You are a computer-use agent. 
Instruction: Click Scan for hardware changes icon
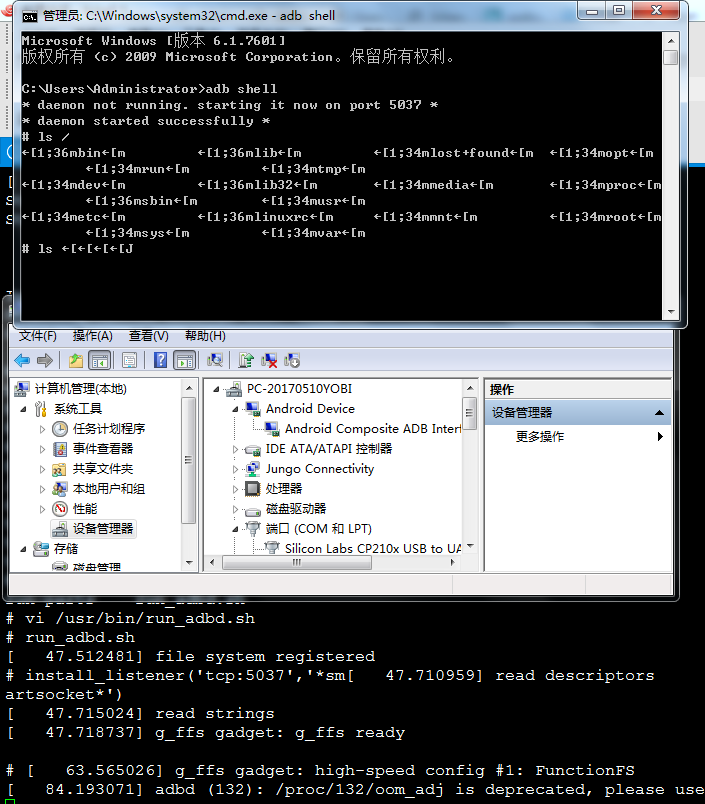215,360
